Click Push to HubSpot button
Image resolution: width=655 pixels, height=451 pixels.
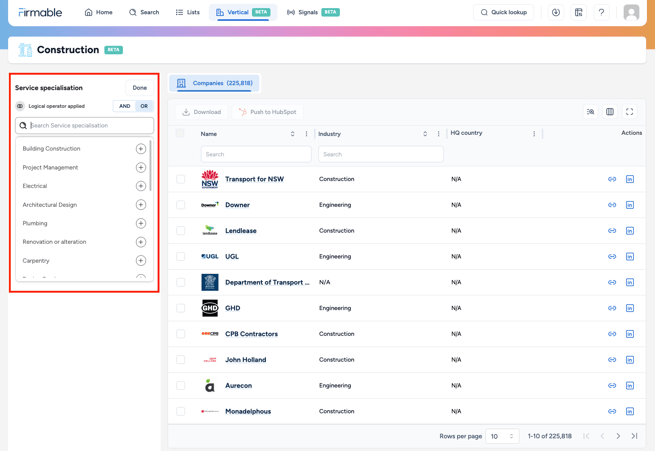pos(268,112)
